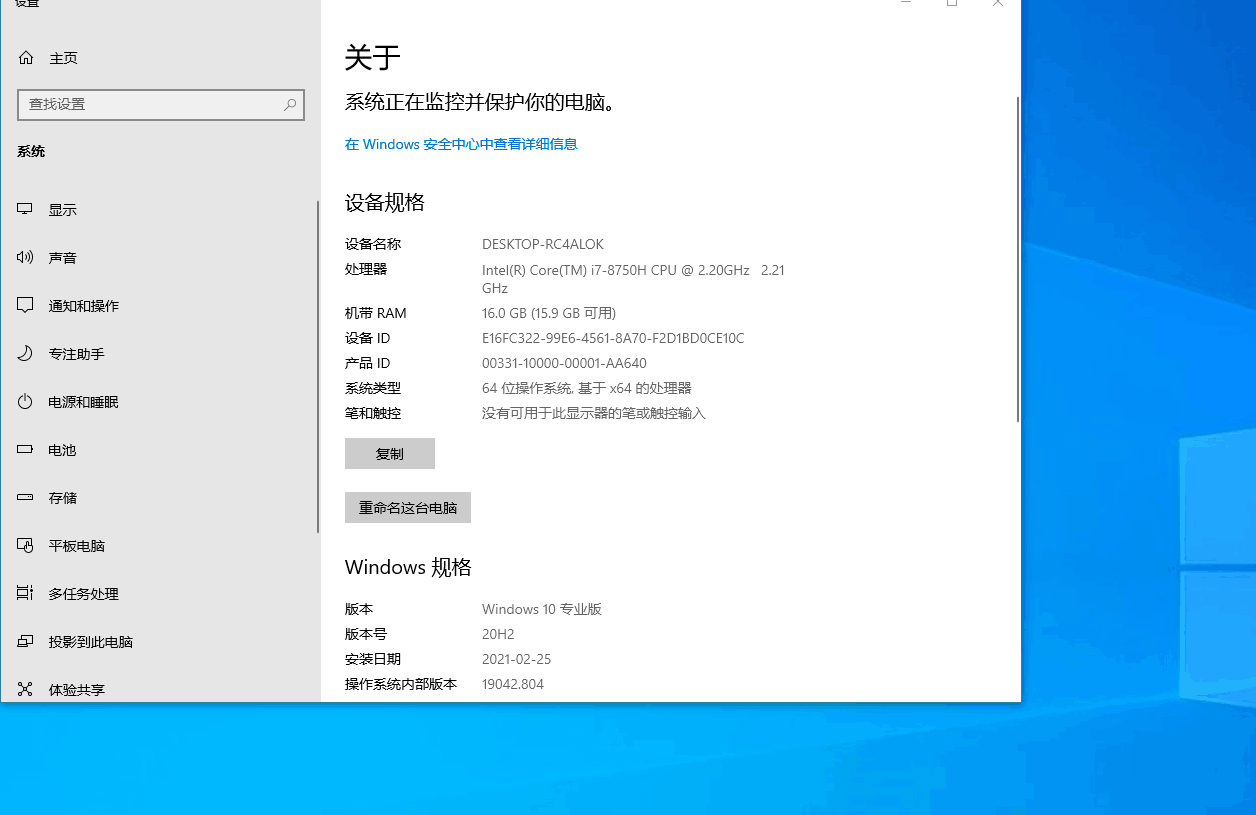Click the 设备名称 label

pos(373,244)
